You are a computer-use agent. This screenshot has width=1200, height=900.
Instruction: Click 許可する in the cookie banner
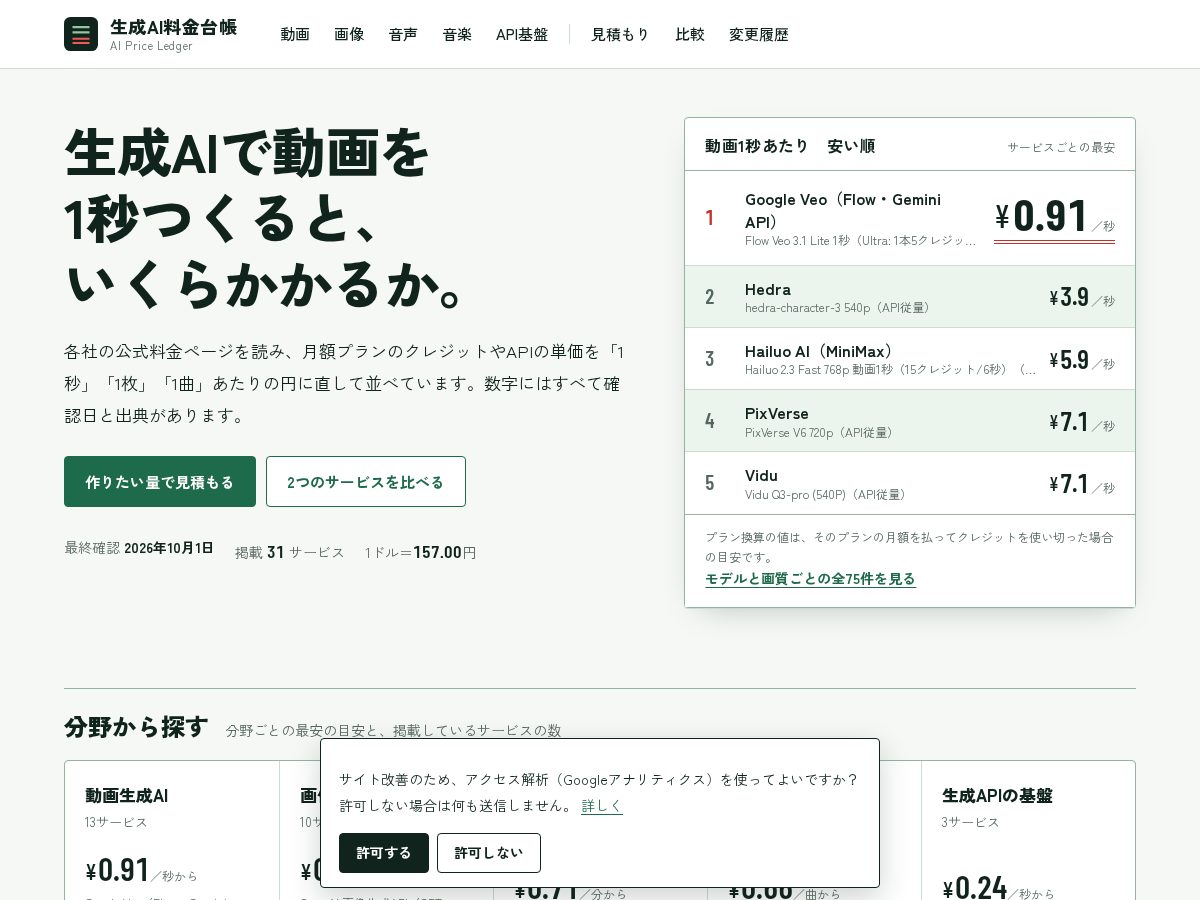tap(384, 853)
